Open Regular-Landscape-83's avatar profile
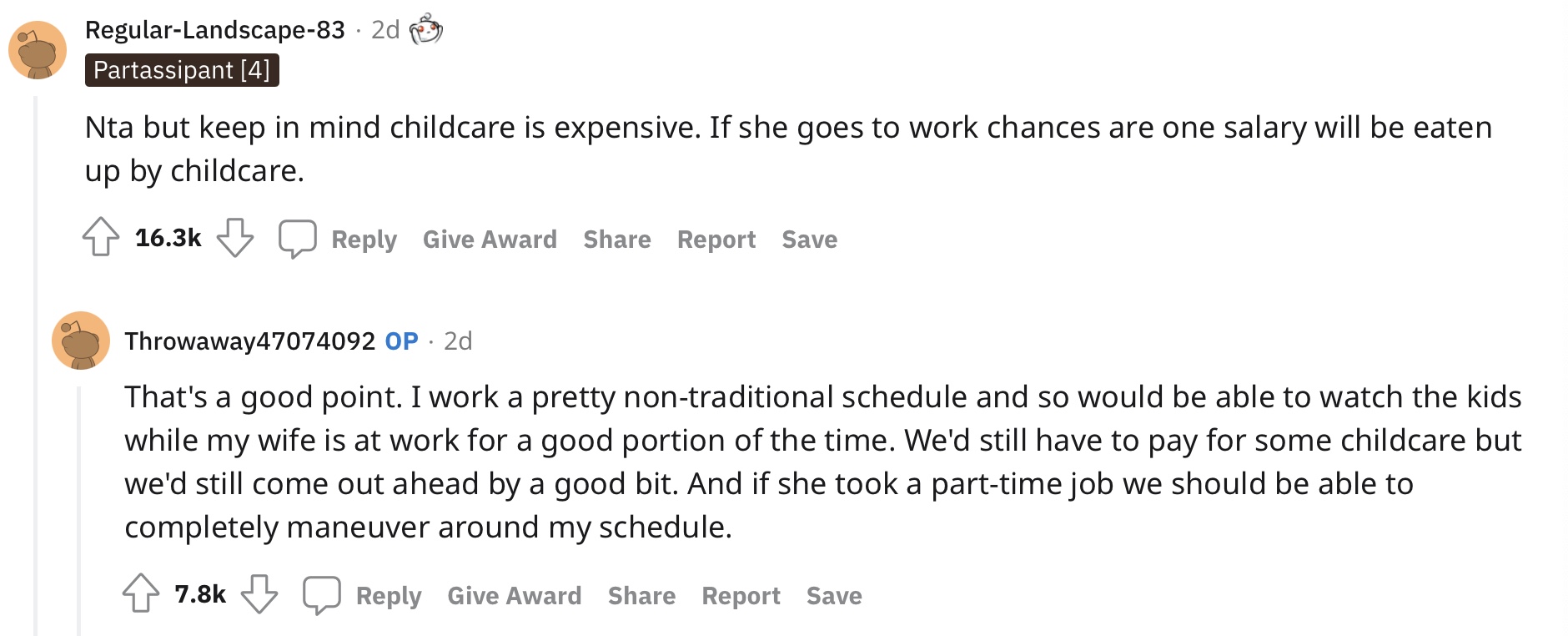 tap(38, 50)
